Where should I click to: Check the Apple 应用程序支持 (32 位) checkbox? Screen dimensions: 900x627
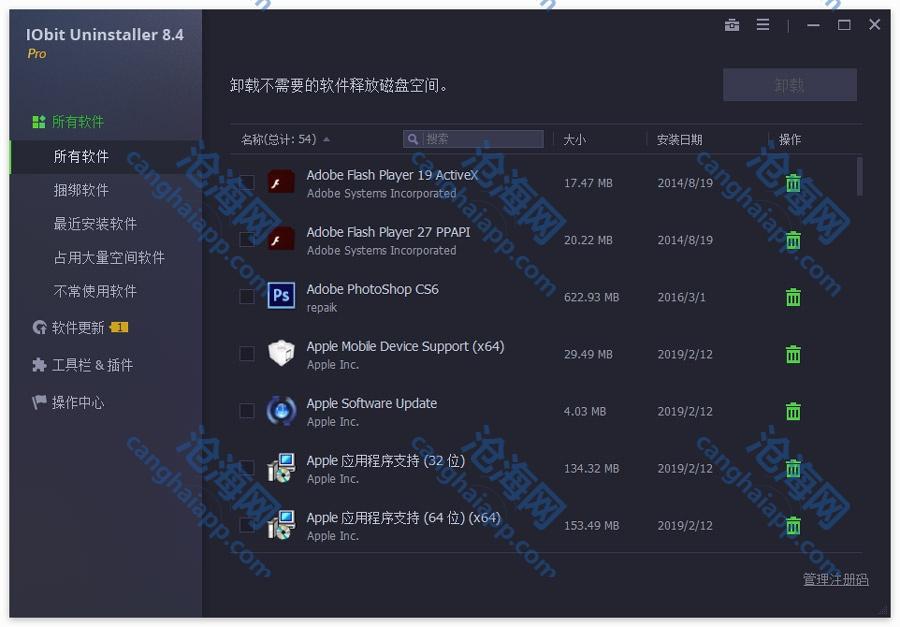(x=247, y=467)
